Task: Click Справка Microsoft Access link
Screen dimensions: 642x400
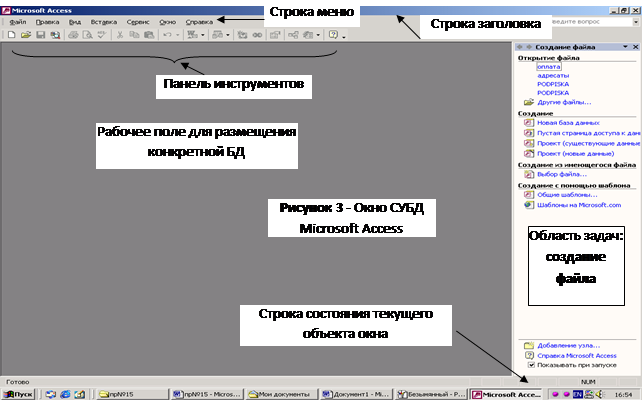Action: [577, 356]
